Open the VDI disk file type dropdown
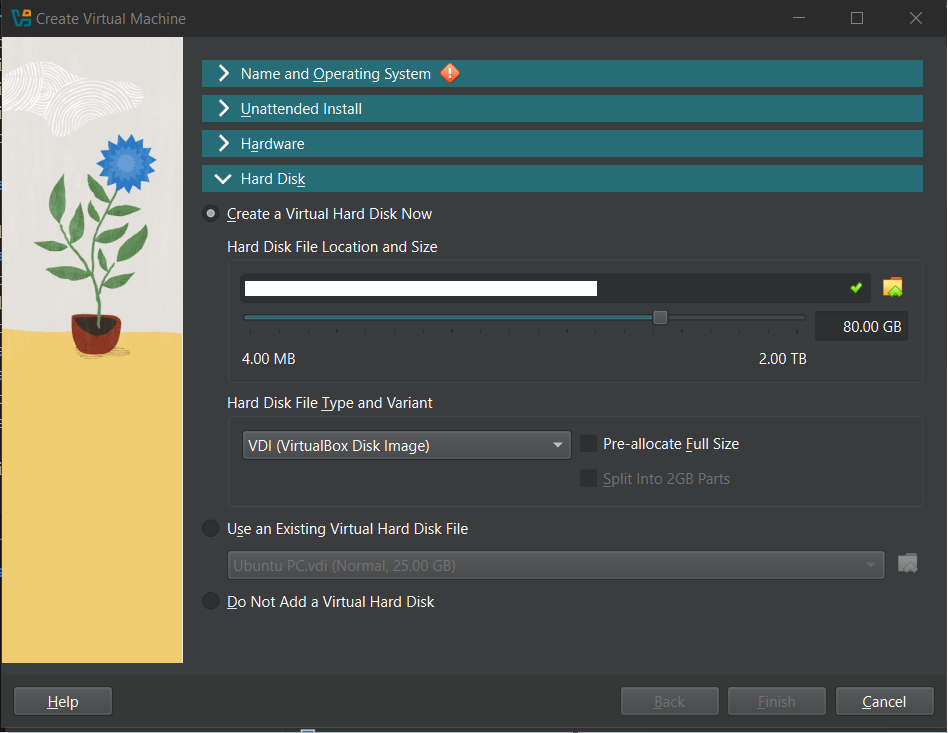The image size is (948, 733). point(406,445)
